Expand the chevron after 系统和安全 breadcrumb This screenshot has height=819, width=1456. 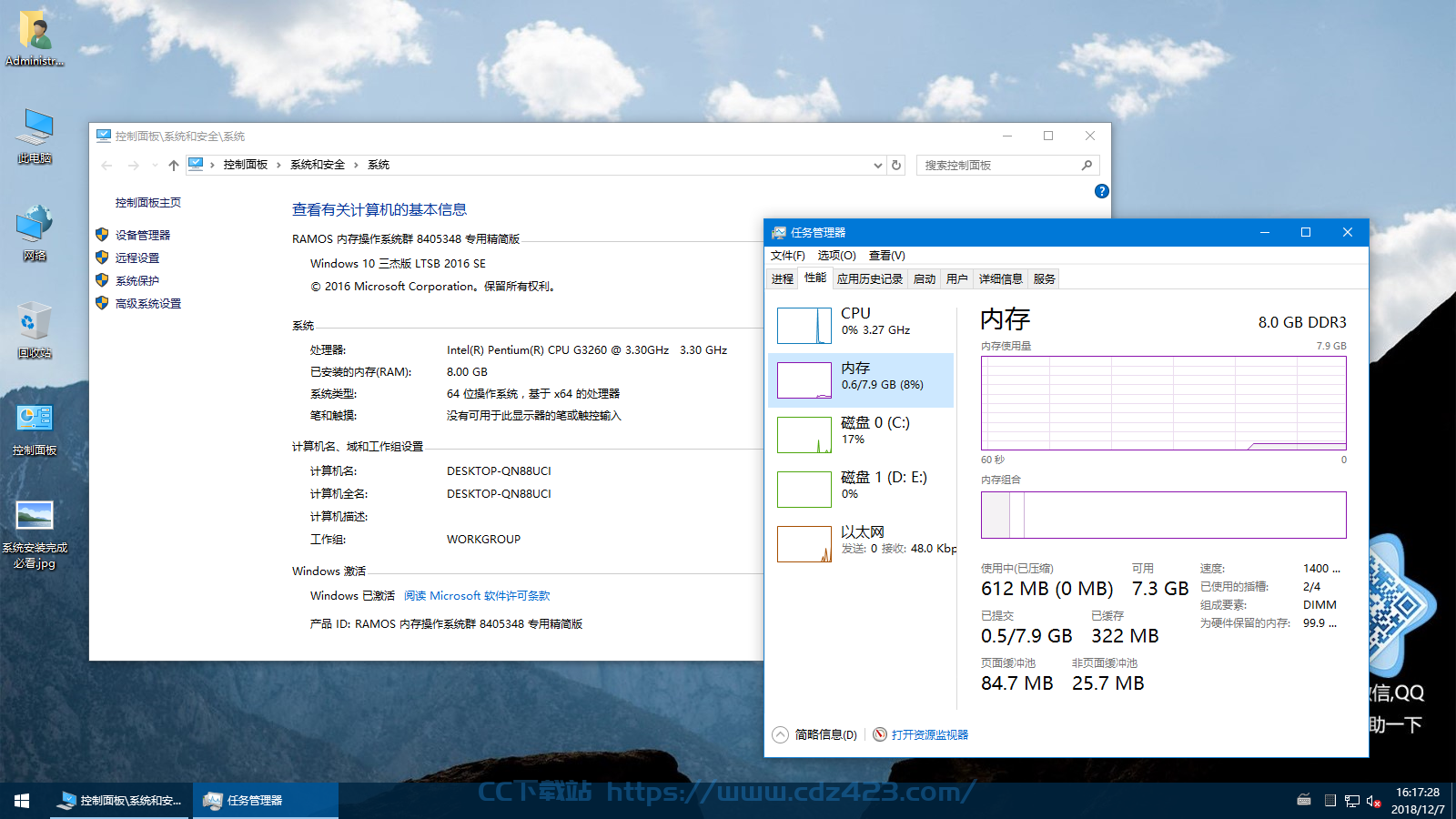[x=356, y=166]
